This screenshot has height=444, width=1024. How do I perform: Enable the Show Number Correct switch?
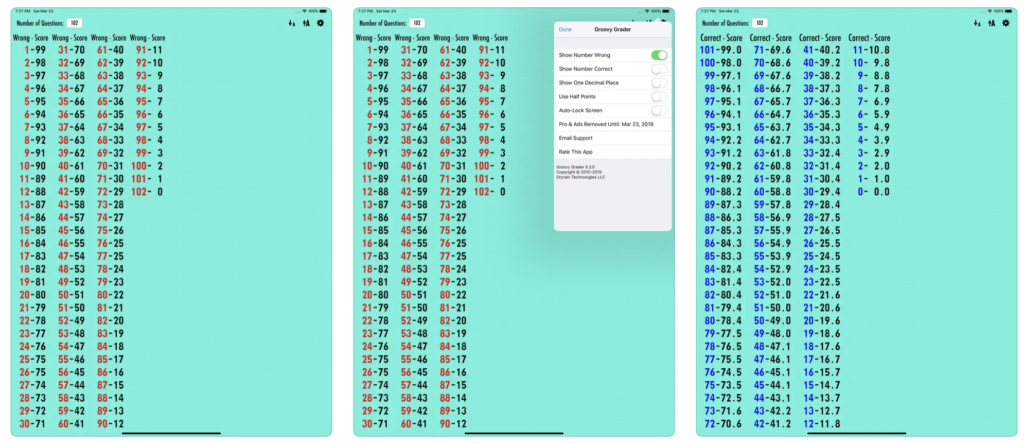point(659,69)
